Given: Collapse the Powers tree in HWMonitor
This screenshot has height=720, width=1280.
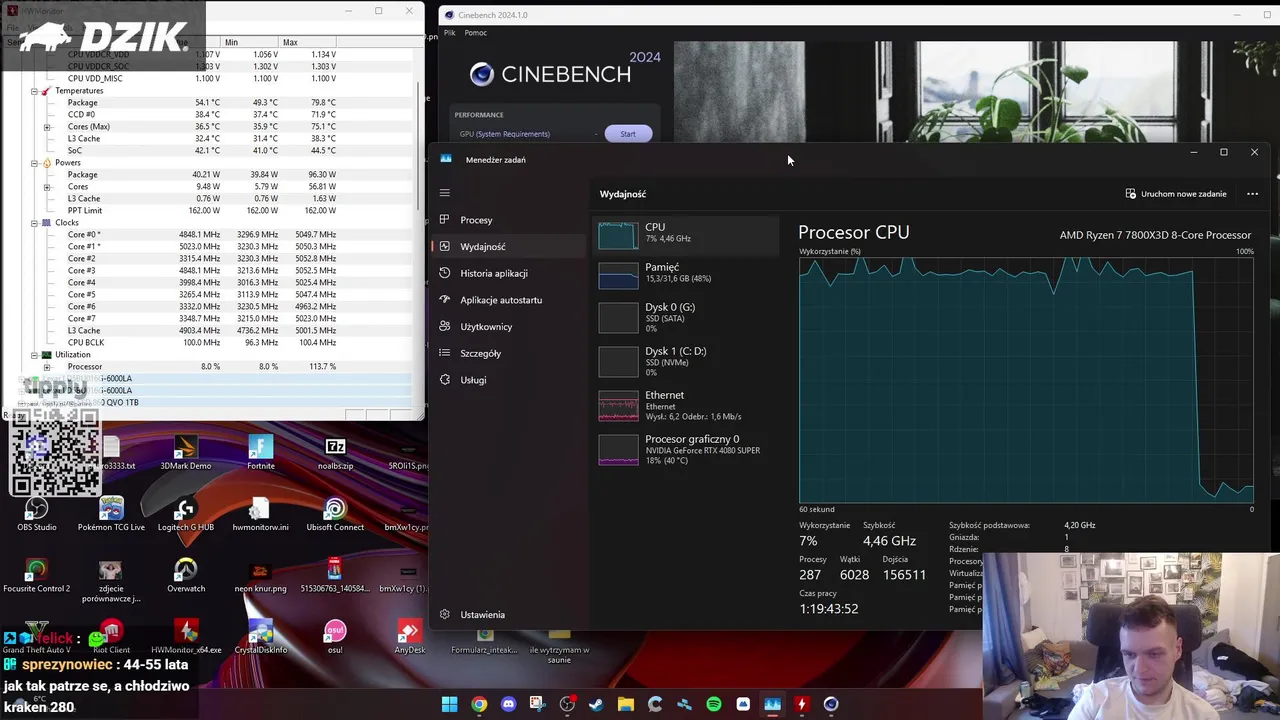Looking at the screenshot, I should pos(34,163).
